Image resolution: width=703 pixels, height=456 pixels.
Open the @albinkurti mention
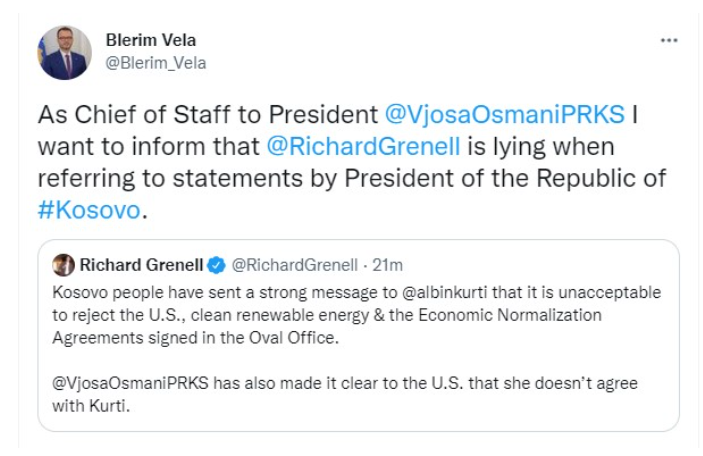445,292
